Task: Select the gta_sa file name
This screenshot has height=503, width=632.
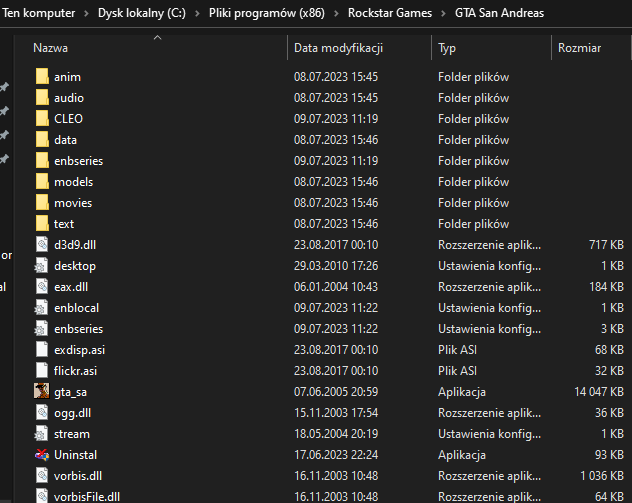Action: click(x=70, y=392)
